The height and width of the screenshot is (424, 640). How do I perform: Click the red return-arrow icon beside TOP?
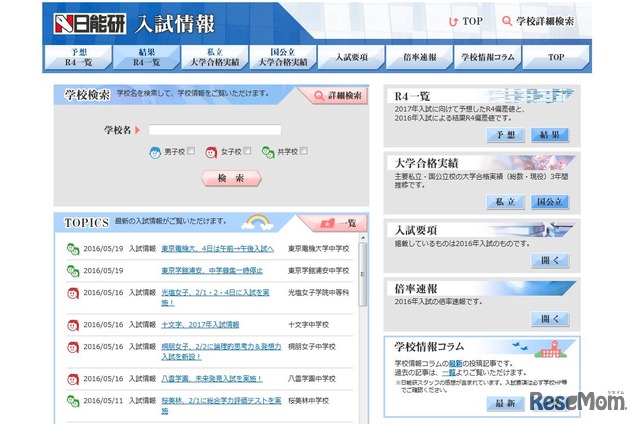(x=453, y=22)
